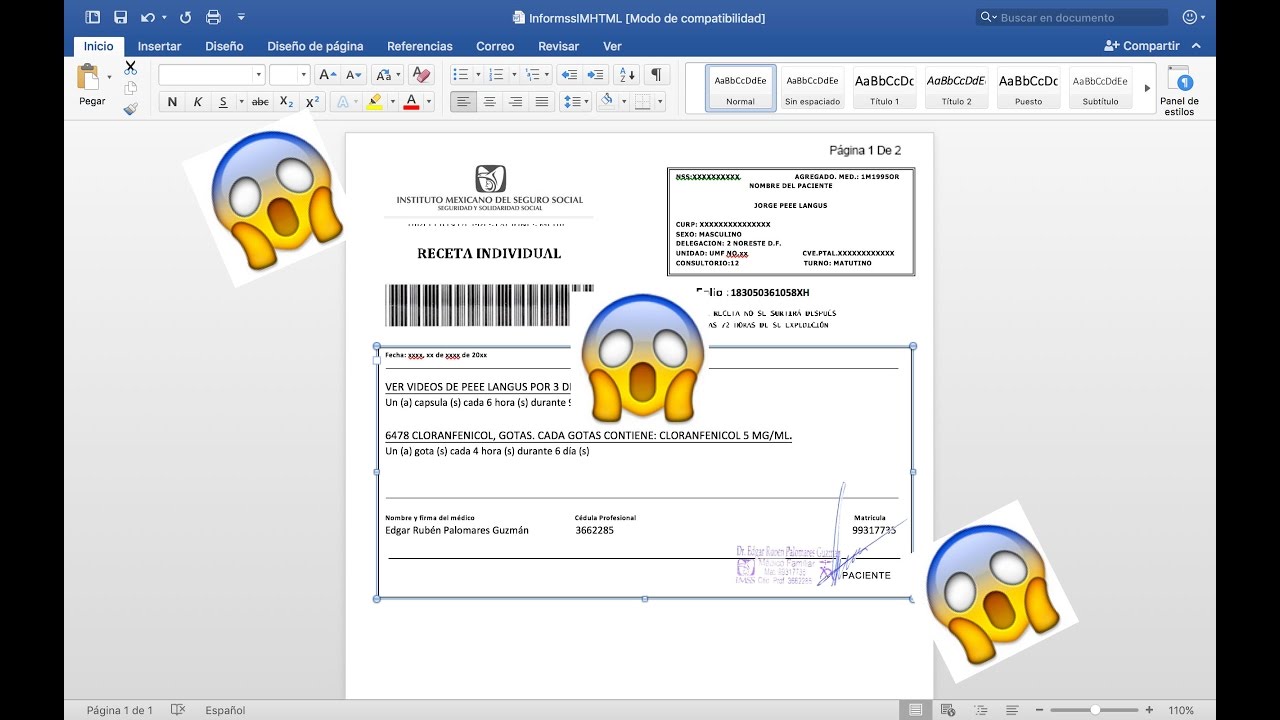Open line spacing dropdown
The image size is (1280, 720).
click(x=575, y=102)
